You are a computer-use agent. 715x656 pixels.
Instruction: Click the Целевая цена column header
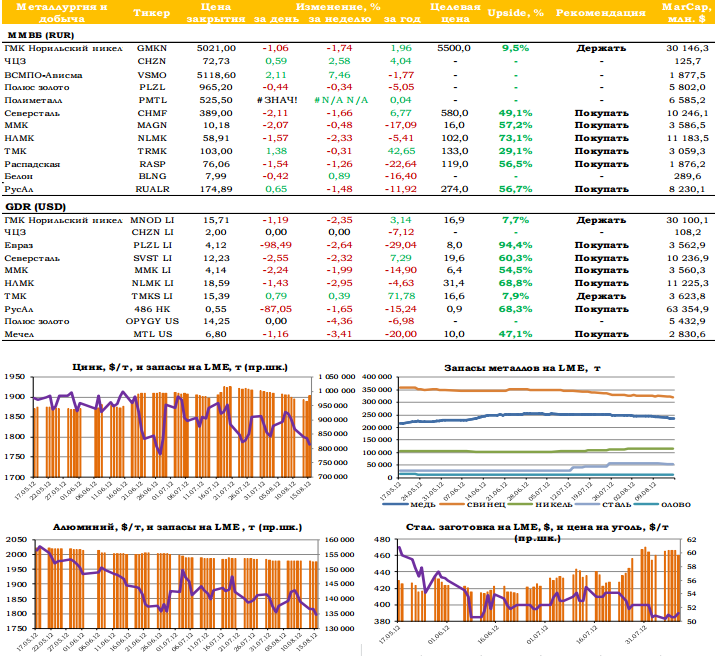tap(455, 13)
